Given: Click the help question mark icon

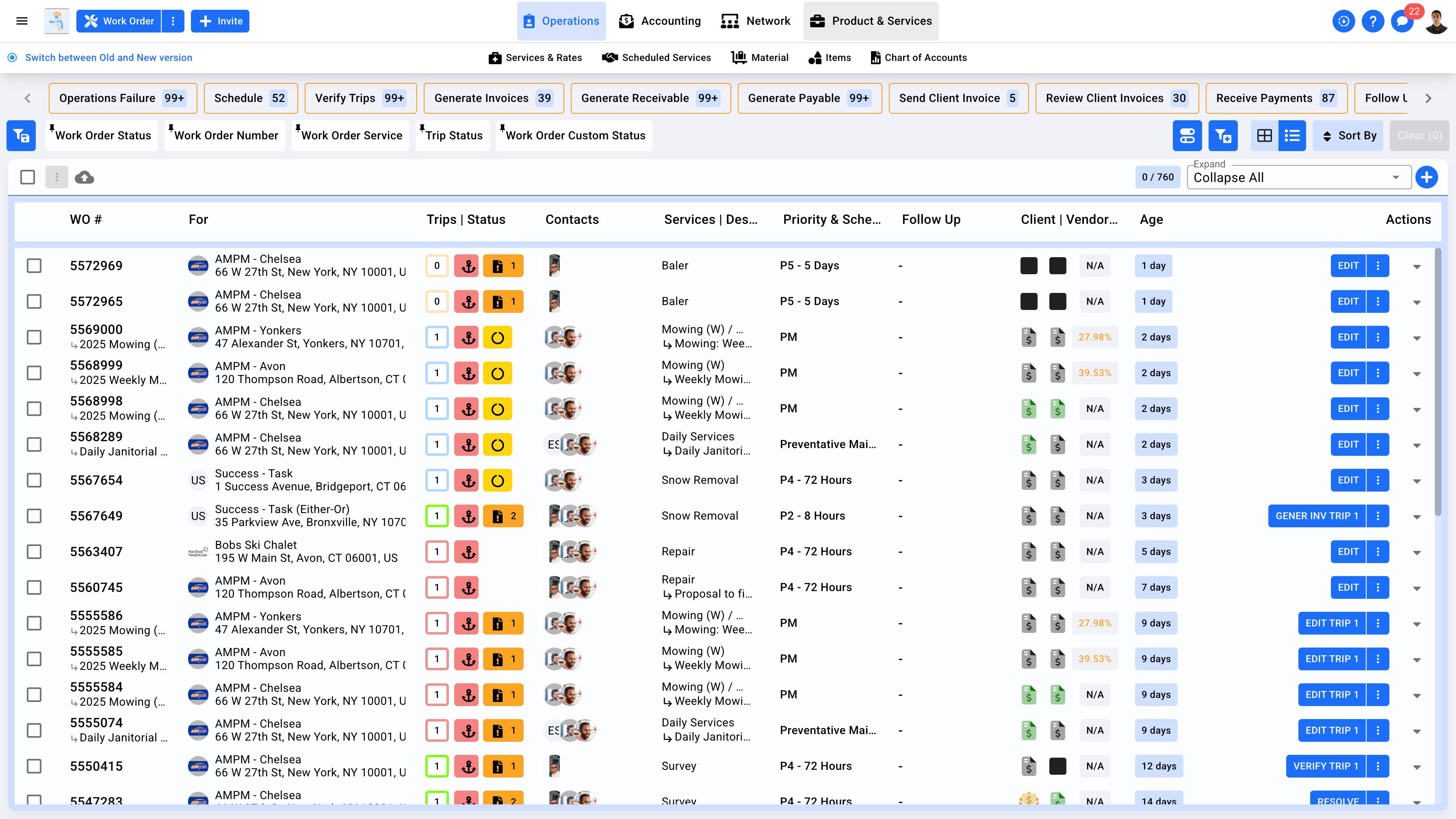Looking at the screenshot, I should (x=1372, y=22).
